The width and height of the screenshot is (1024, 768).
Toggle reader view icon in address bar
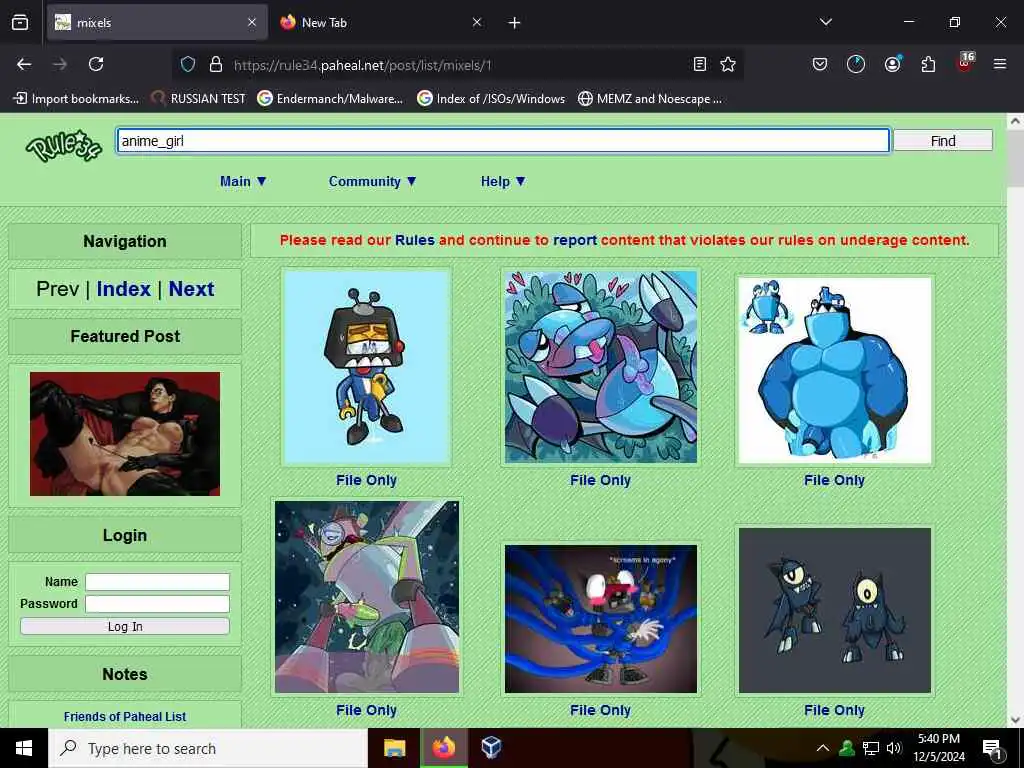pyautogui.click(x=699, y=64)
